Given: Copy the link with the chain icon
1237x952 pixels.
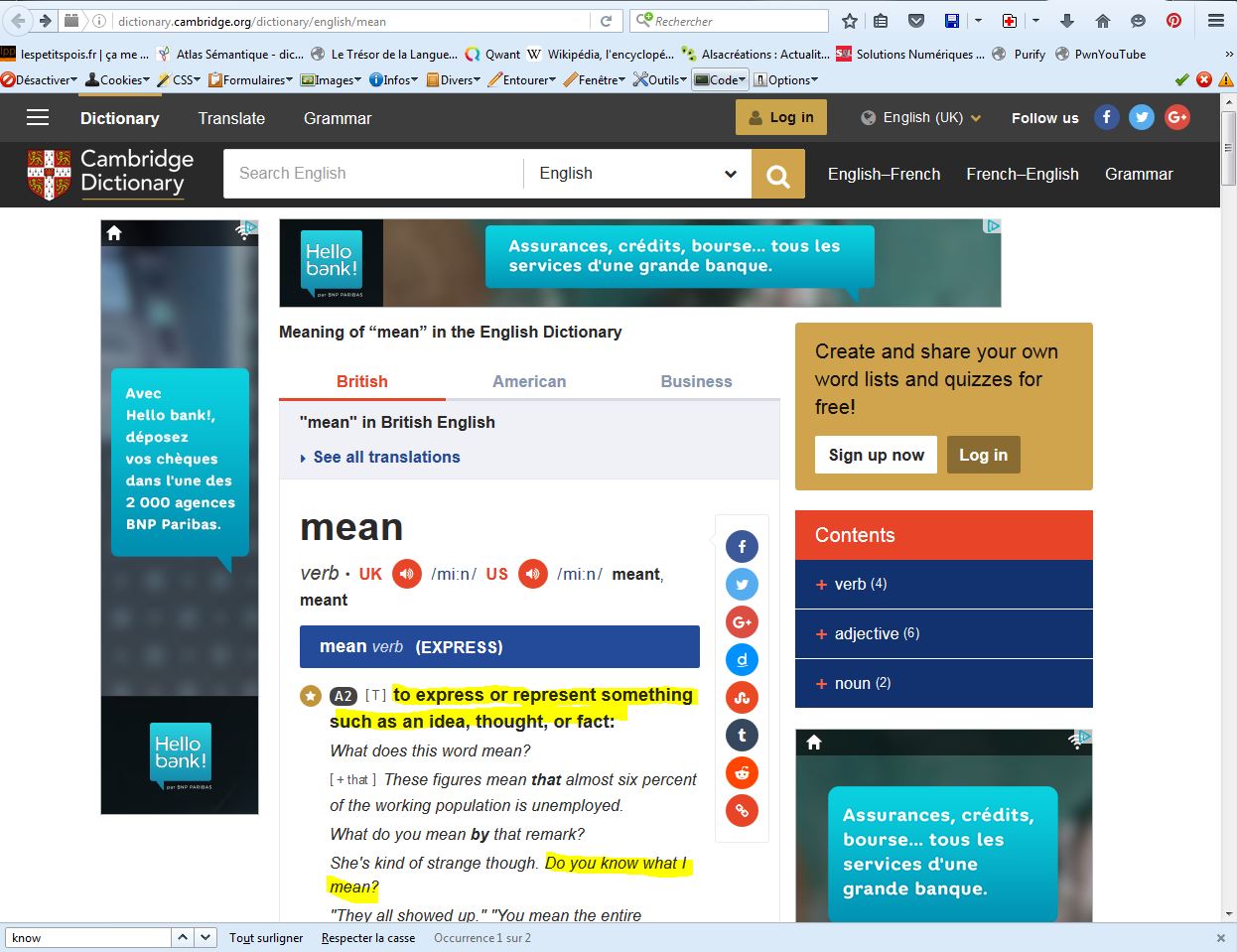Looking at the screenshot, I should pyautogui.click(x=742, y=810).
